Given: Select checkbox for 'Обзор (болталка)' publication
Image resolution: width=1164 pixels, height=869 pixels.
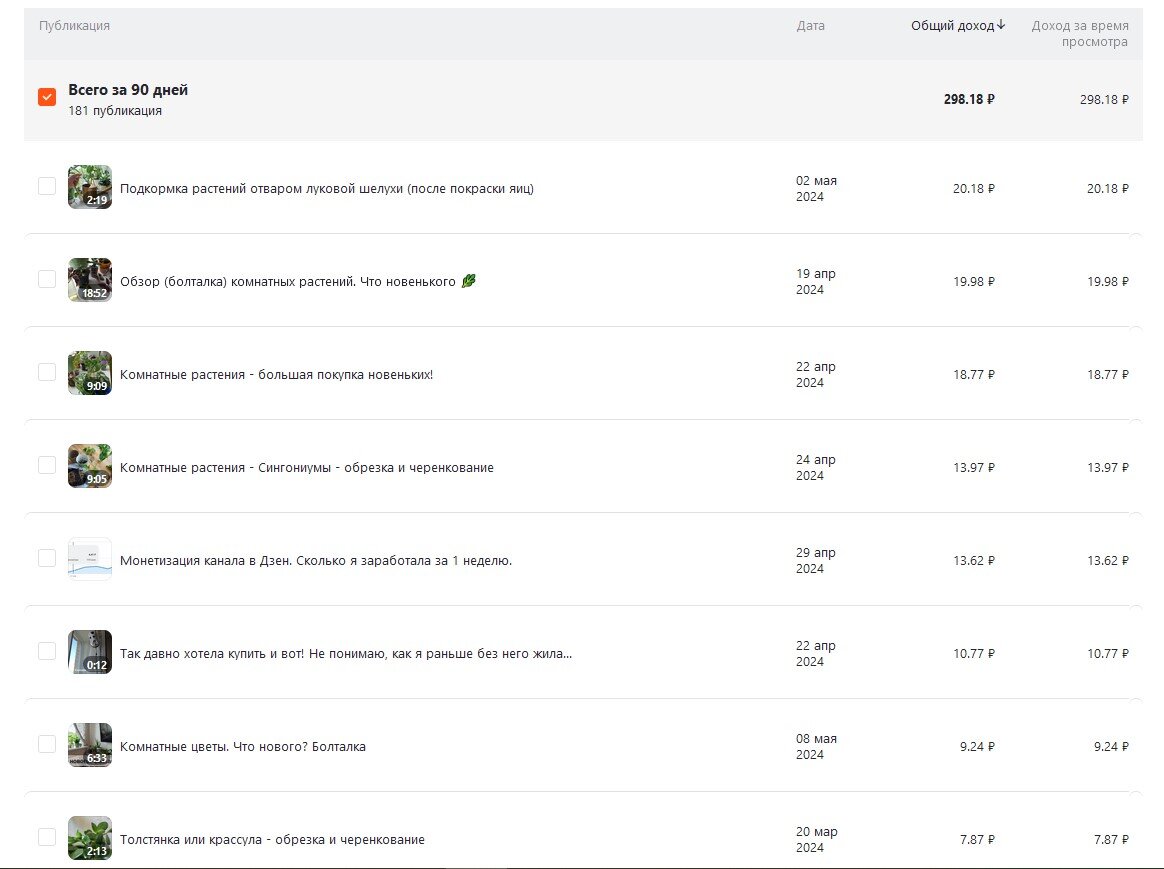Looking at the screenshot, I should point(47,279).
